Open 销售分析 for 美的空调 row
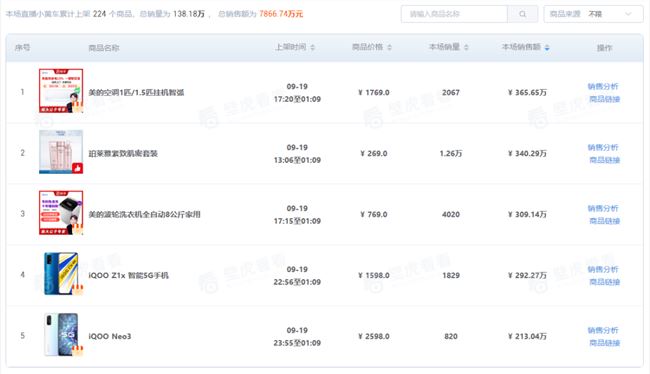 (x=603, y=86)
